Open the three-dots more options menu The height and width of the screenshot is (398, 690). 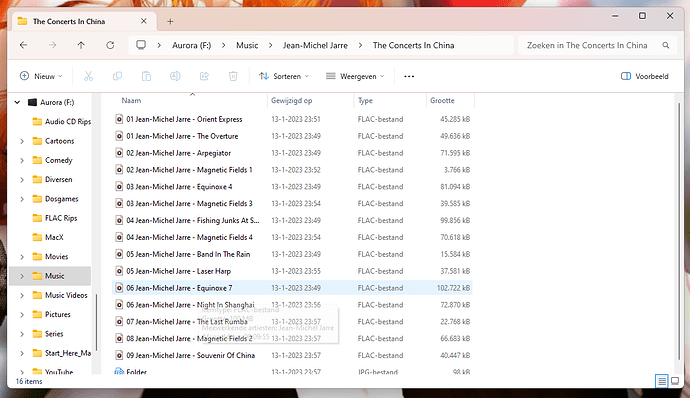[x=409, y=76]
